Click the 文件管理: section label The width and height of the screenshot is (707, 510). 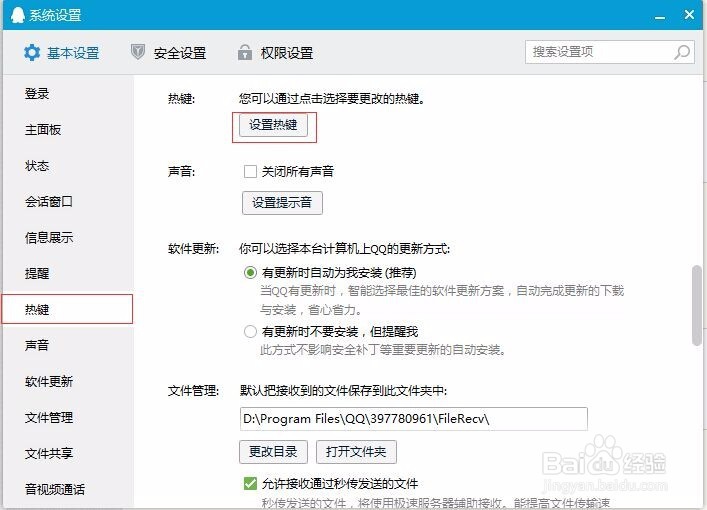[193, 391]
